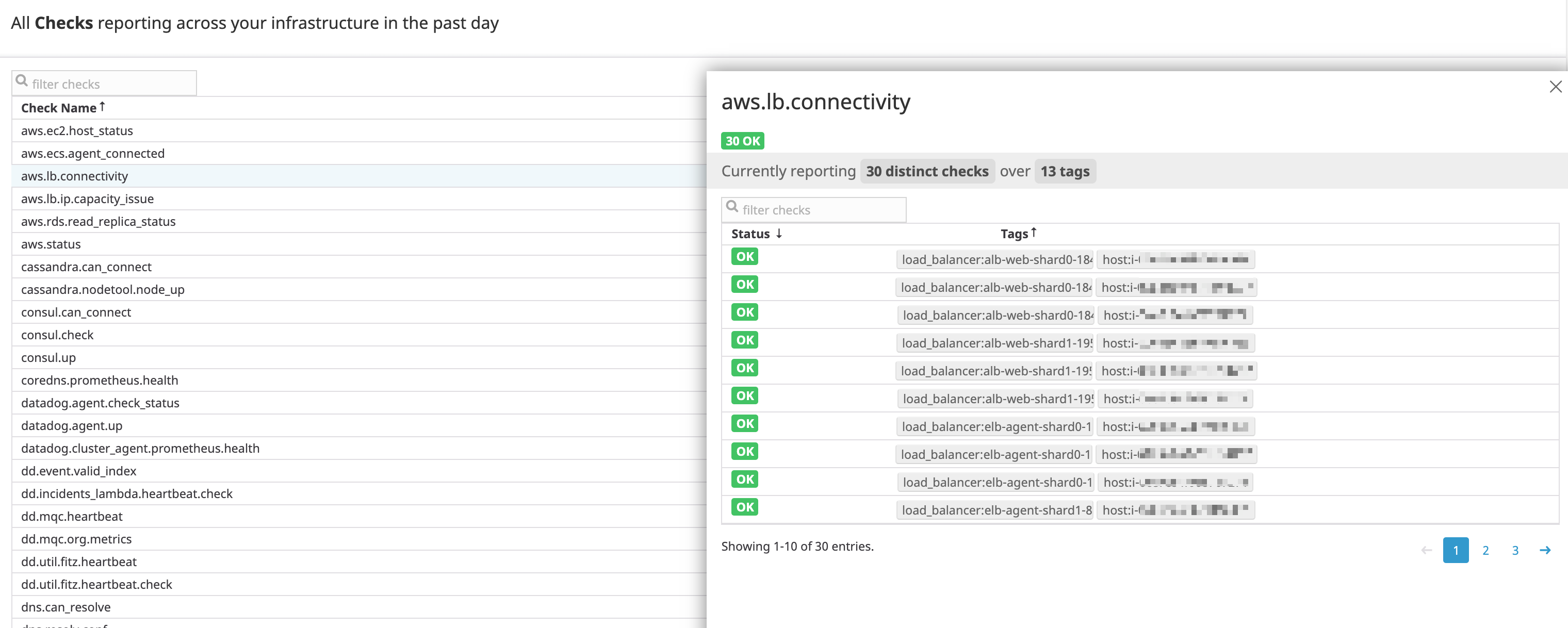Click the 30 OK status badge
The width and height of the screenshot is (1568, 628).
coord(742,141)
